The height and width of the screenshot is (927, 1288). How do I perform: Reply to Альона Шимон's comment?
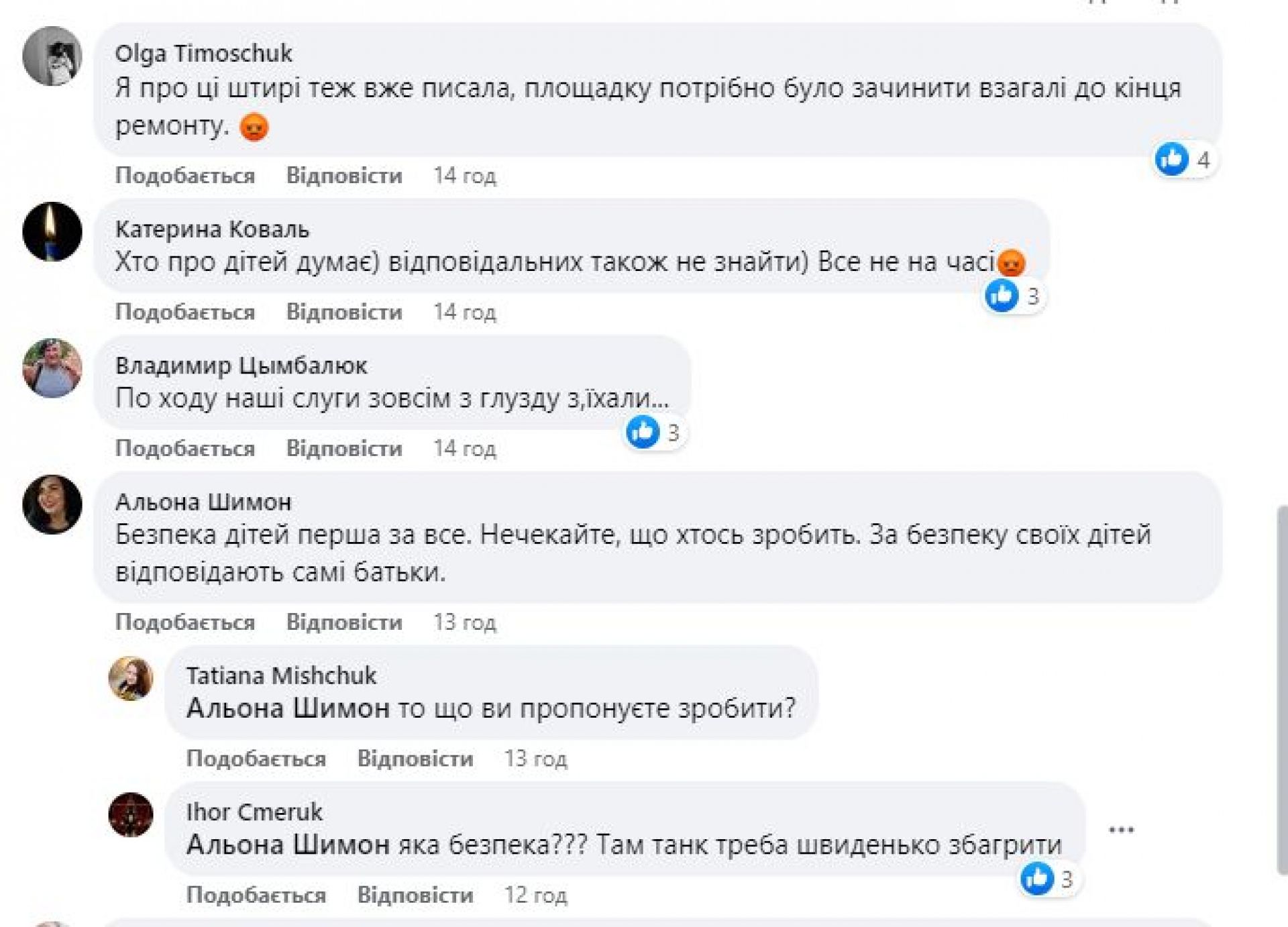click(x=344, y=622)
